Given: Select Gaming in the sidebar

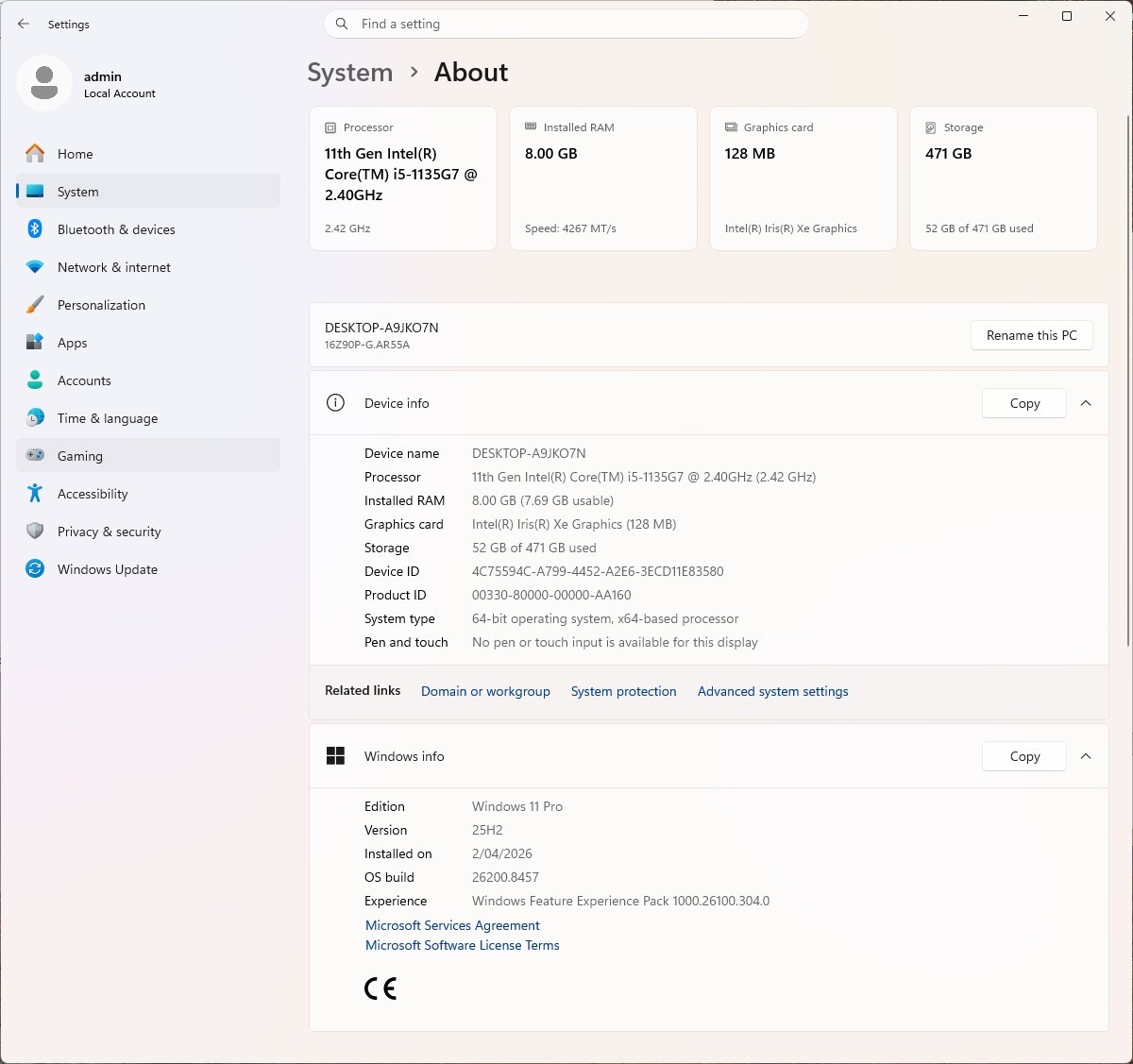Looking at the screenshot, I should pos(148,455).
